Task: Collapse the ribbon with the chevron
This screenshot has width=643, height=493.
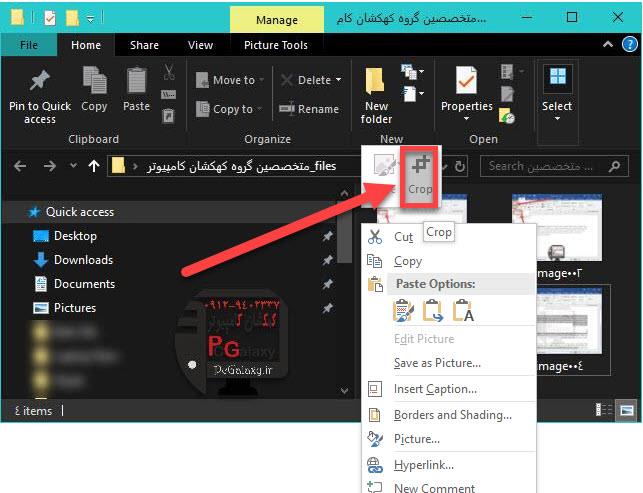Action: click(x=608, y=44)
